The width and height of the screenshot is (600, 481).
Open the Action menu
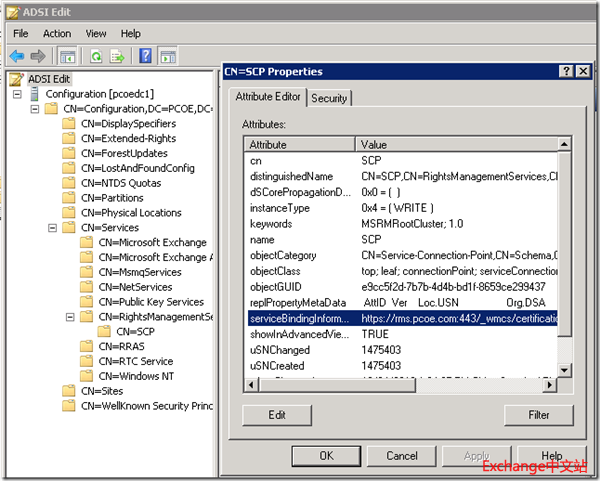tap(57, 33)
